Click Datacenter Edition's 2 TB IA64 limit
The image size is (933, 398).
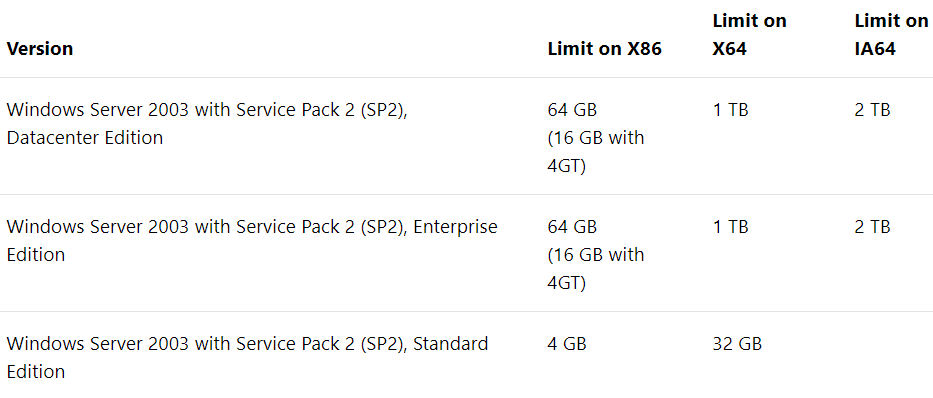pos(872,110)
